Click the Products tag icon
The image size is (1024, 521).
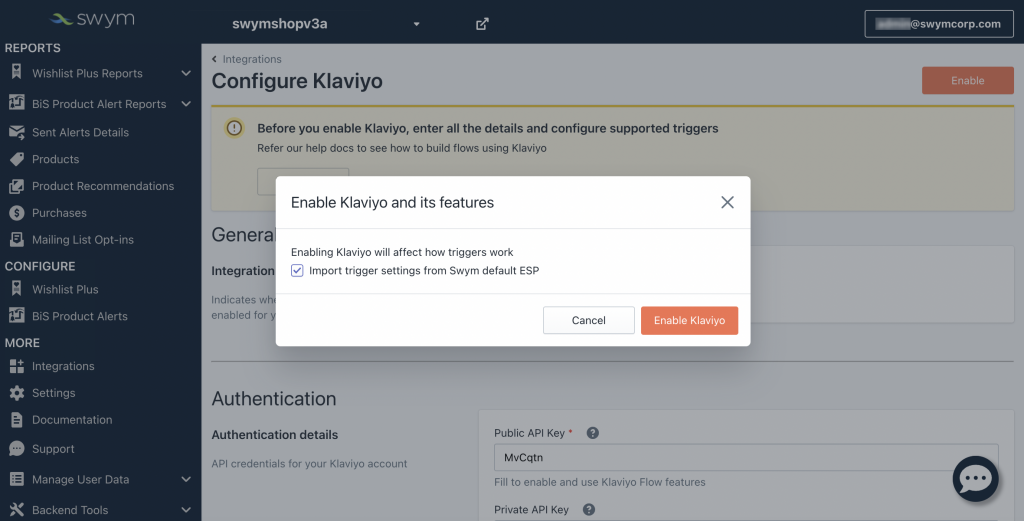16,159
